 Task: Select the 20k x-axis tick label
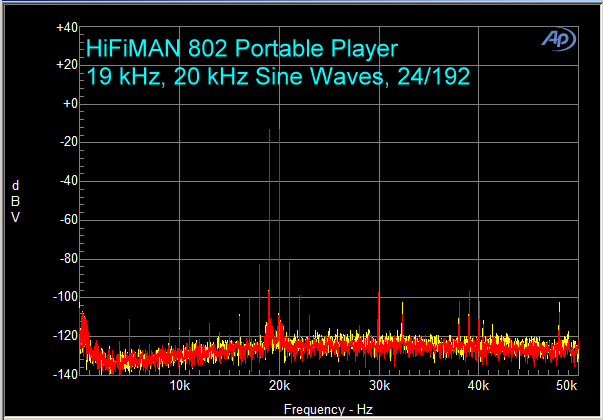click(279, 387)
